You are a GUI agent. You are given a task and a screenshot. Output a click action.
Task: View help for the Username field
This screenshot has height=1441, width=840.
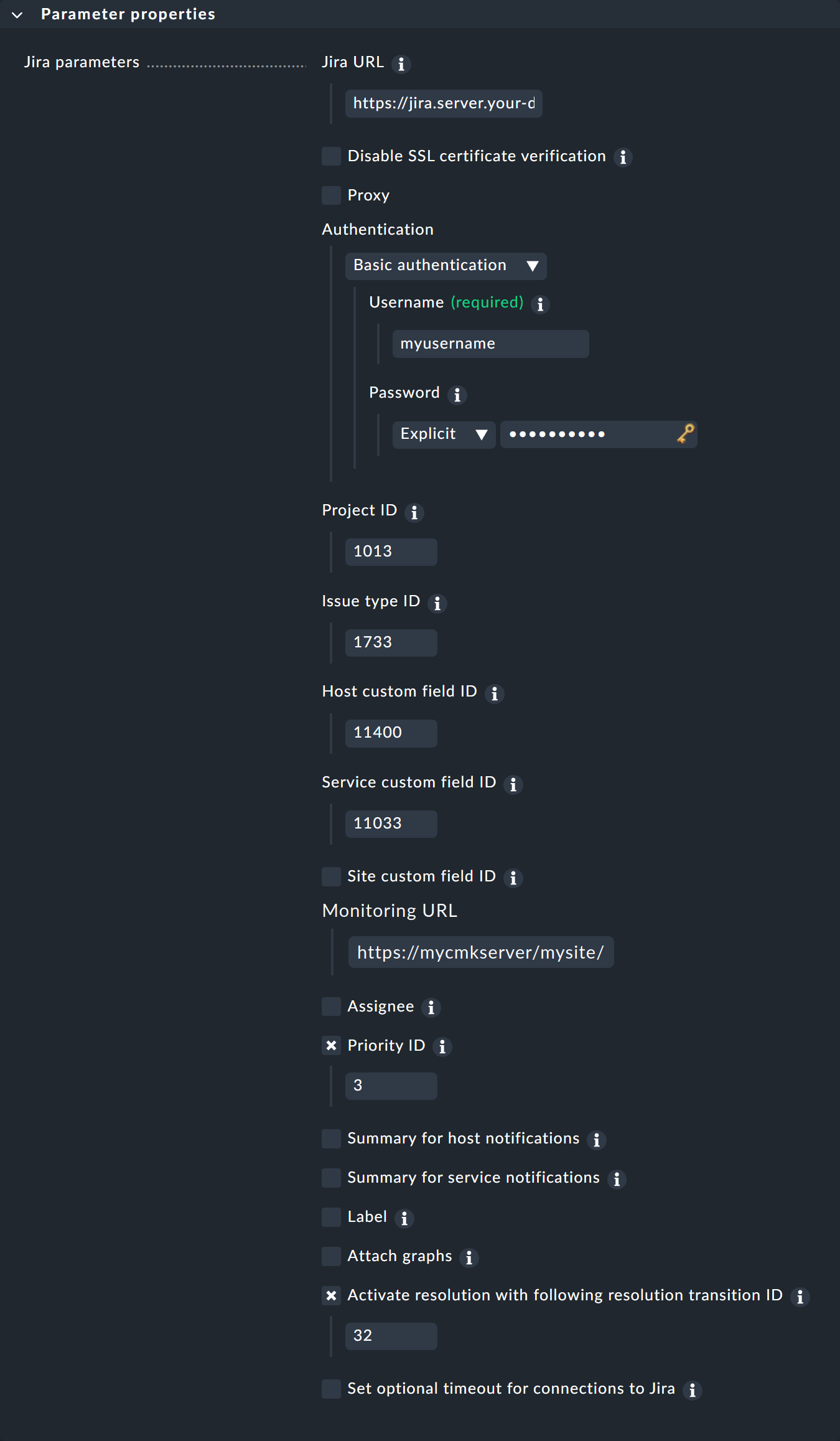(540, 304)
